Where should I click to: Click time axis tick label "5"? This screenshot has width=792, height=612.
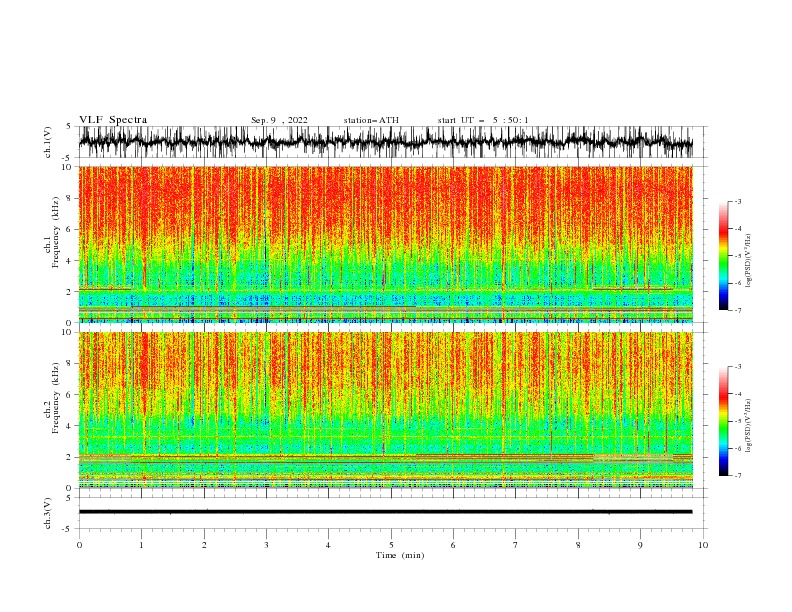pyautogui.click(x=391, y=545)
